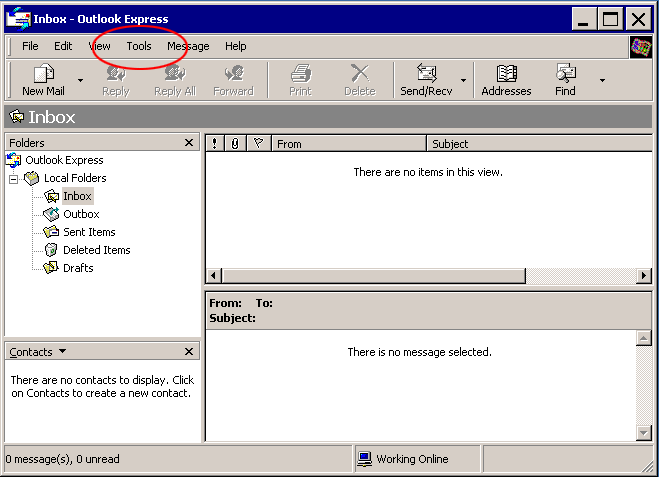659x477 pixels.
Task: Open the New Mail dropdown arrow
Action: 80,80
